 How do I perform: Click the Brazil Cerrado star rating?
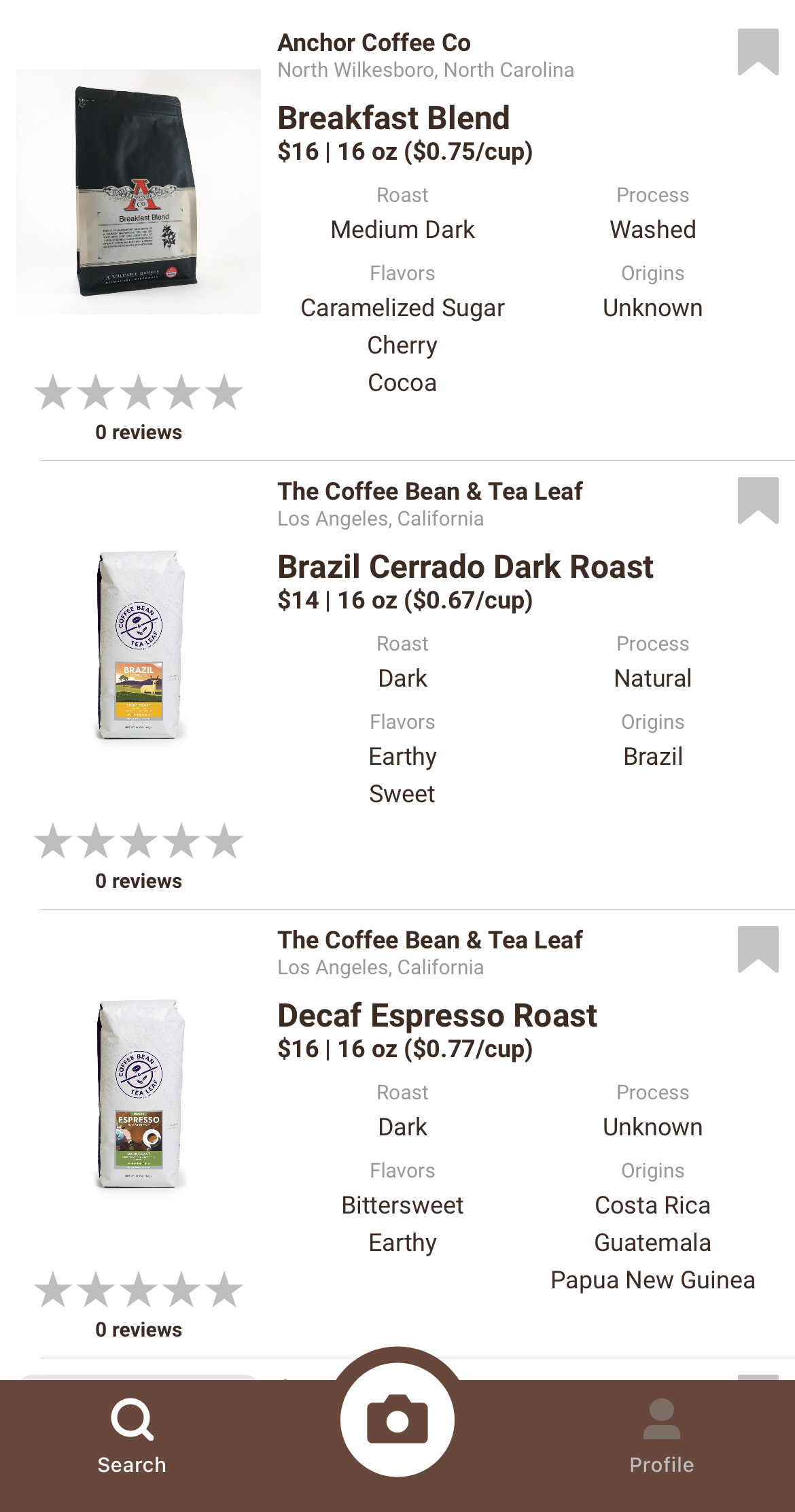pyautogui.click(x=139, y=841)
